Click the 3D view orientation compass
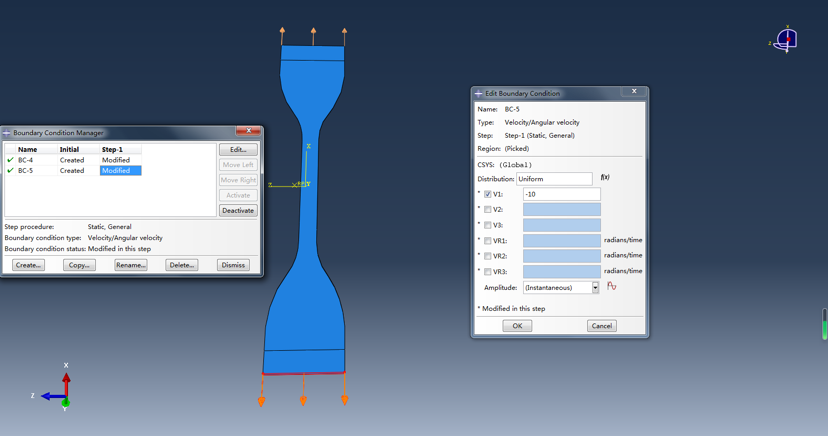Screen dimensions: 828x436 pyautogui.click(x=786, y=39)
